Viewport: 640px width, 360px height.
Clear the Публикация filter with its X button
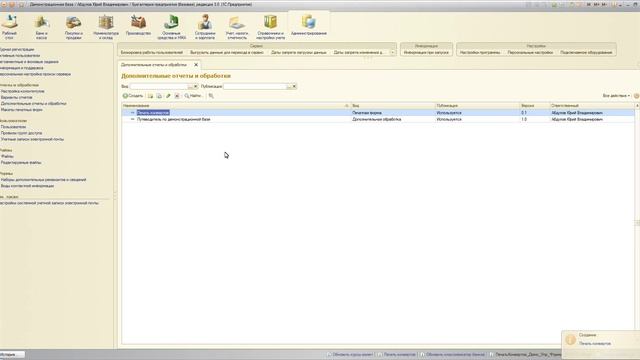tap(294, 87)
